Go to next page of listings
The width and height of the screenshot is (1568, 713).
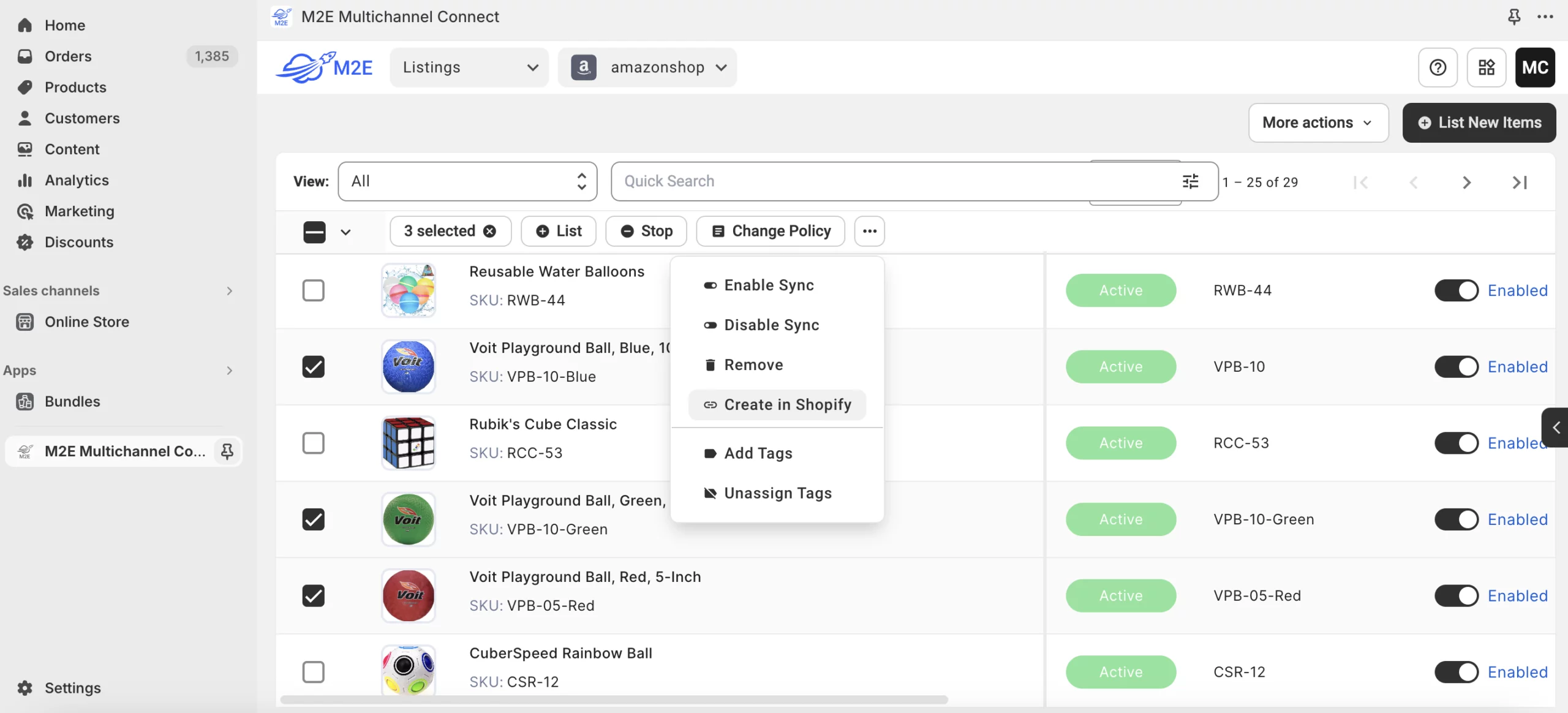tap(1466, 183)
